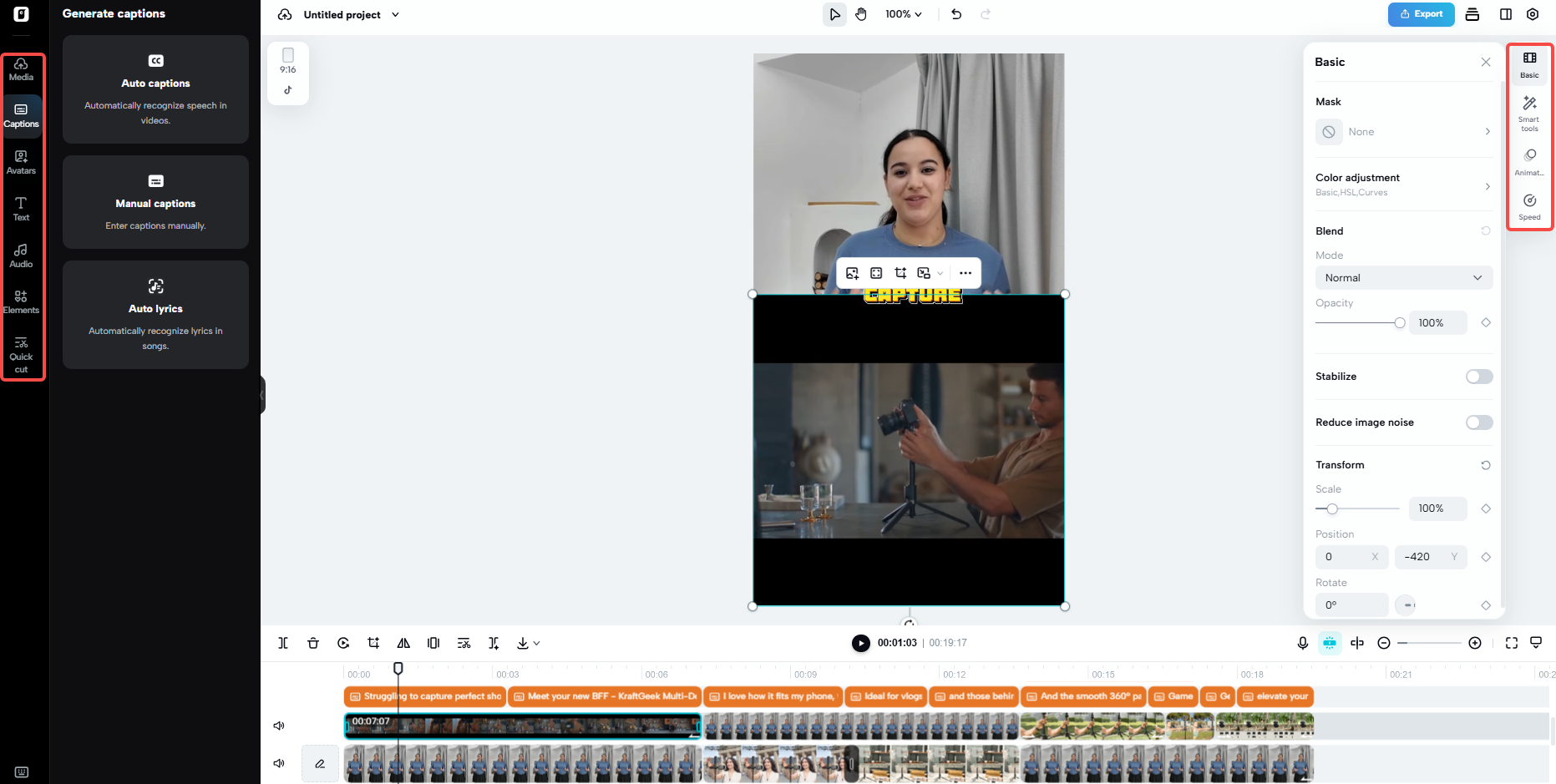Open the chevron dropdown on the canvas floating toolbar
This screenshot has height=784, width=1556.
[x=940, y=273]
